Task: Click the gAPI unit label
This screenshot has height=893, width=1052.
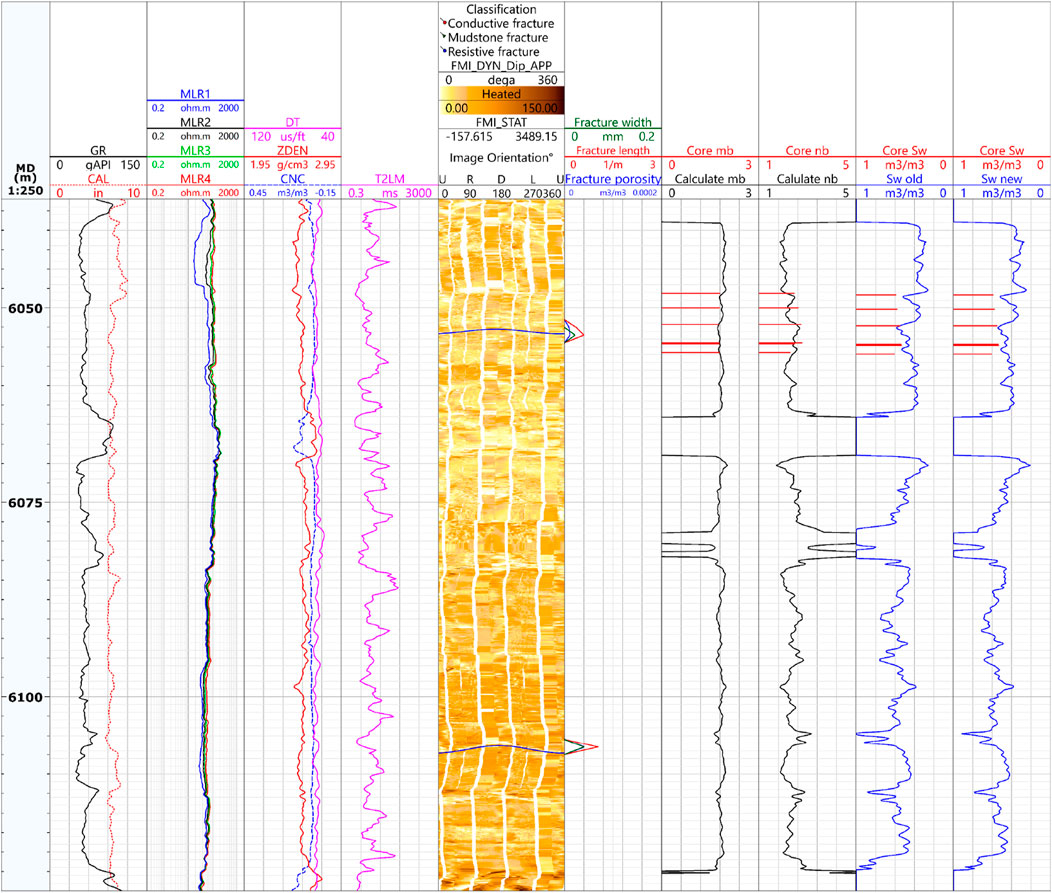Action: tap(99, 165)
